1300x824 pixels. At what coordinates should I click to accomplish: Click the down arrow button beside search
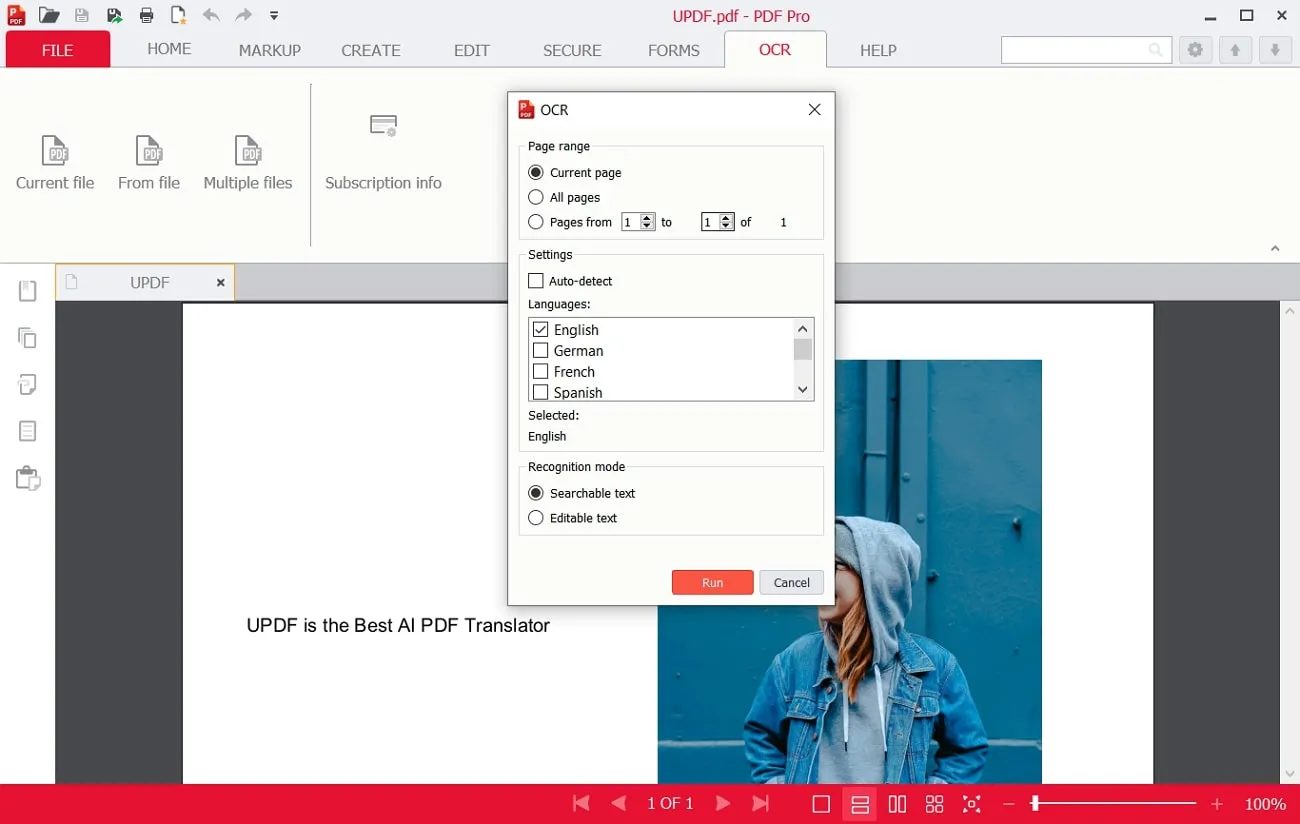click(x=1275, y=50)
